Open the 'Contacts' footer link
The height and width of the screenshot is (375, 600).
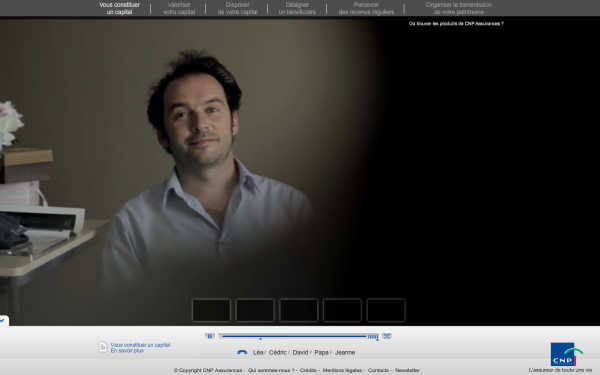378,370
